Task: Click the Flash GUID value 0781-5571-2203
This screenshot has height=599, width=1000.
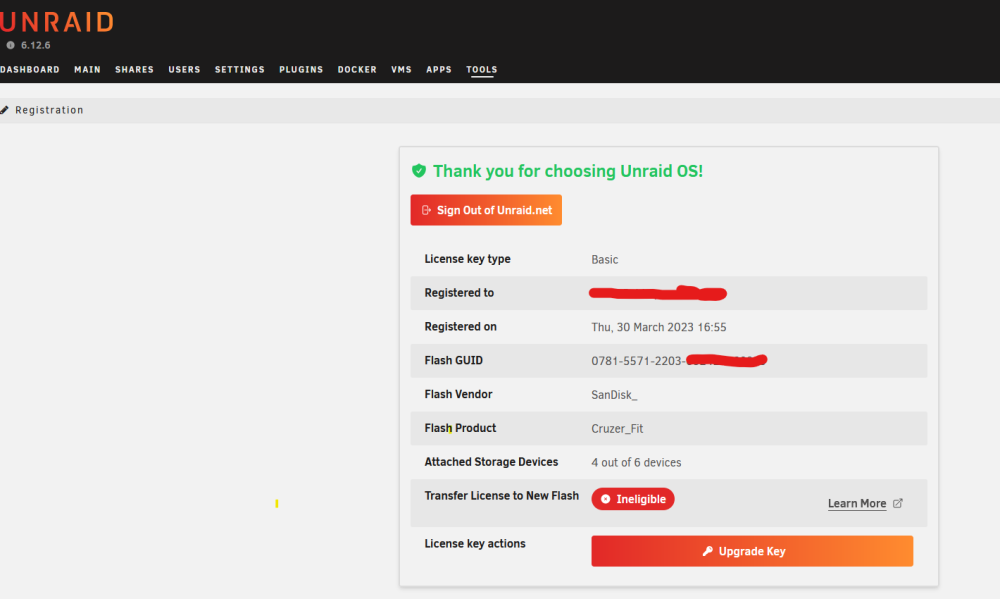Action: tap(636, 361)
